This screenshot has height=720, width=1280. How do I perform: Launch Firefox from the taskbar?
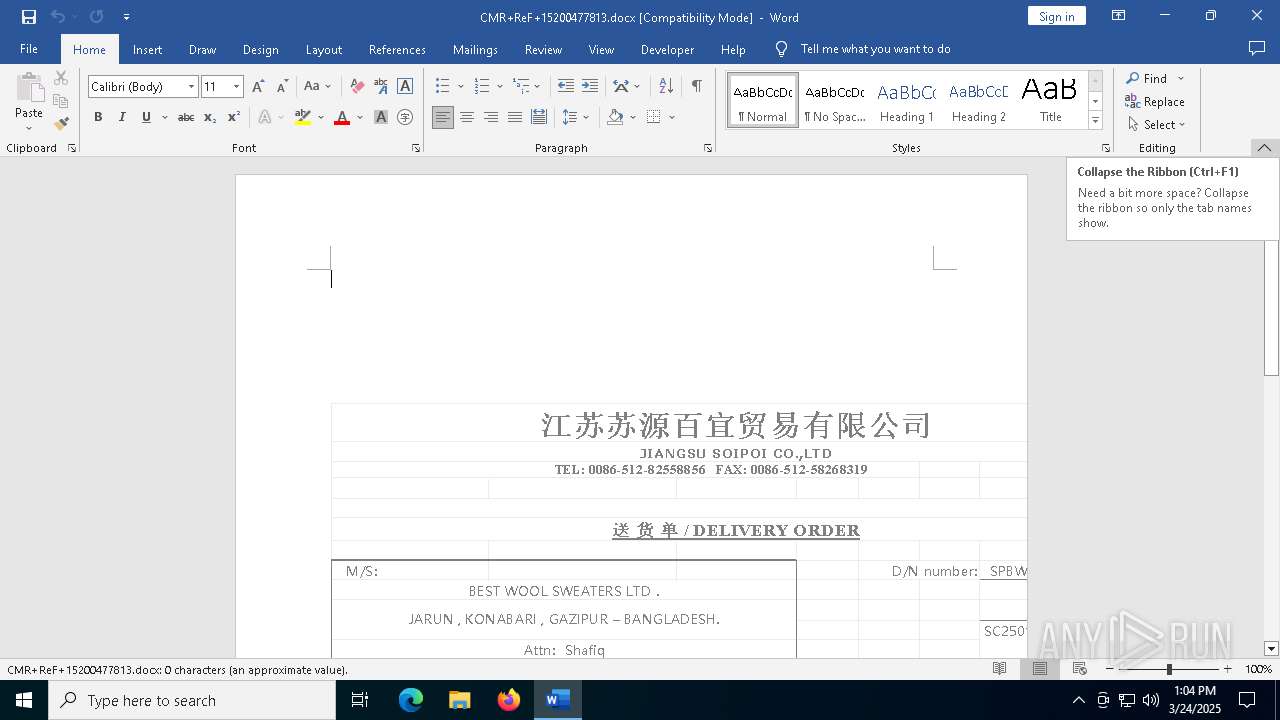click(x=509, y=700)
